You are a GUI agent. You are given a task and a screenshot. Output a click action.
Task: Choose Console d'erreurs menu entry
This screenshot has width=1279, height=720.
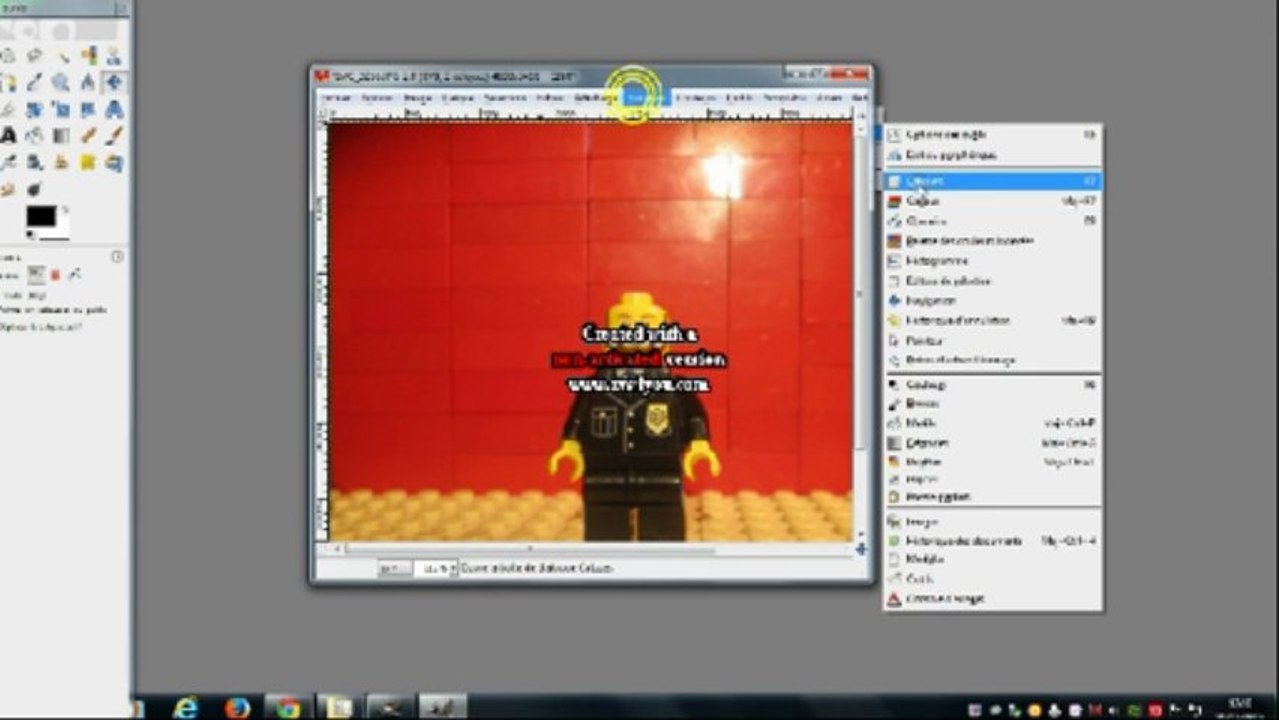pyautogui.click(x=990, y=598)
